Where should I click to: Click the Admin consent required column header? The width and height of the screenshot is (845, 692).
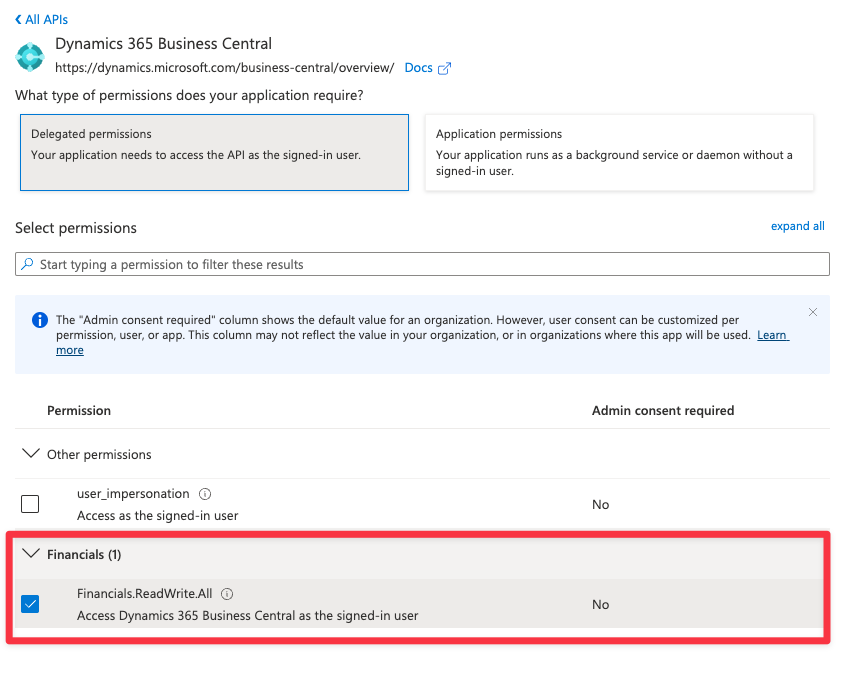663,410
